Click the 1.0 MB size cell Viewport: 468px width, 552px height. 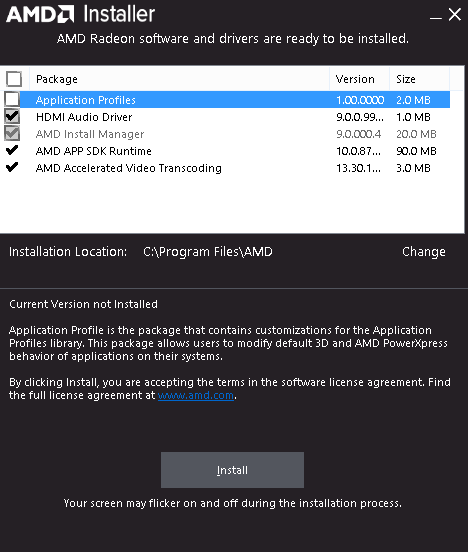413,117
